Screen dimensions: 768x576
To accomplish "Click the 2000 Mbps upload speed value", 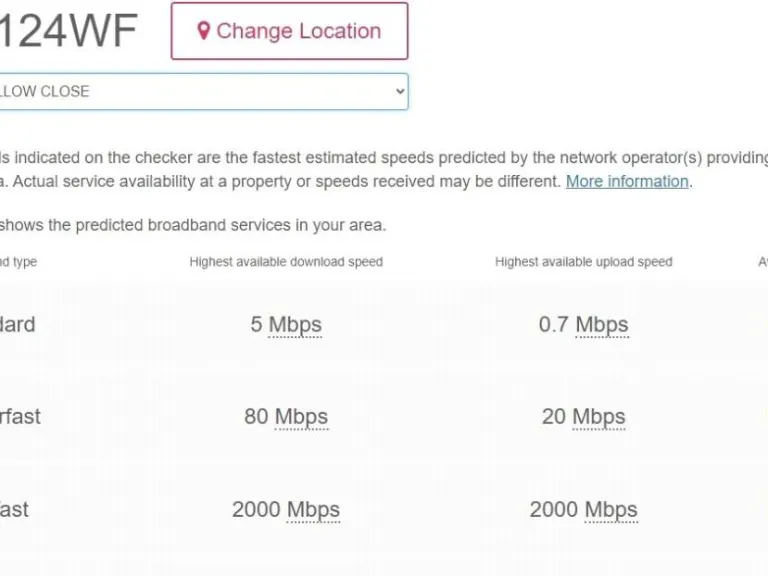I will [583, 510].
